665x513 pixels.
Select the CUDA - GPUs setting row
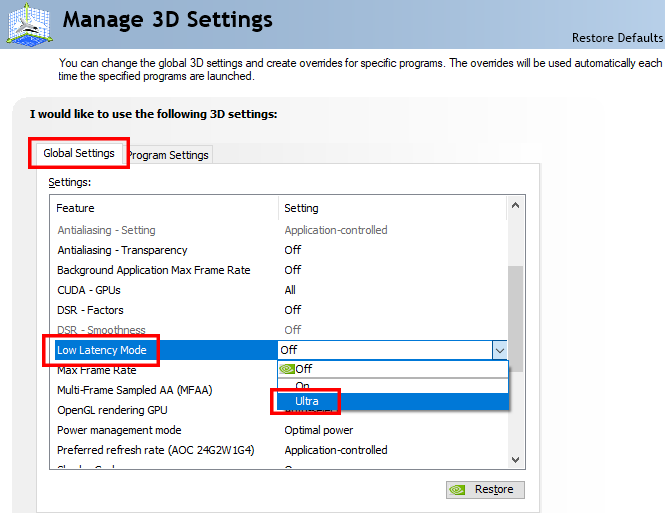[x=90, y=290]
